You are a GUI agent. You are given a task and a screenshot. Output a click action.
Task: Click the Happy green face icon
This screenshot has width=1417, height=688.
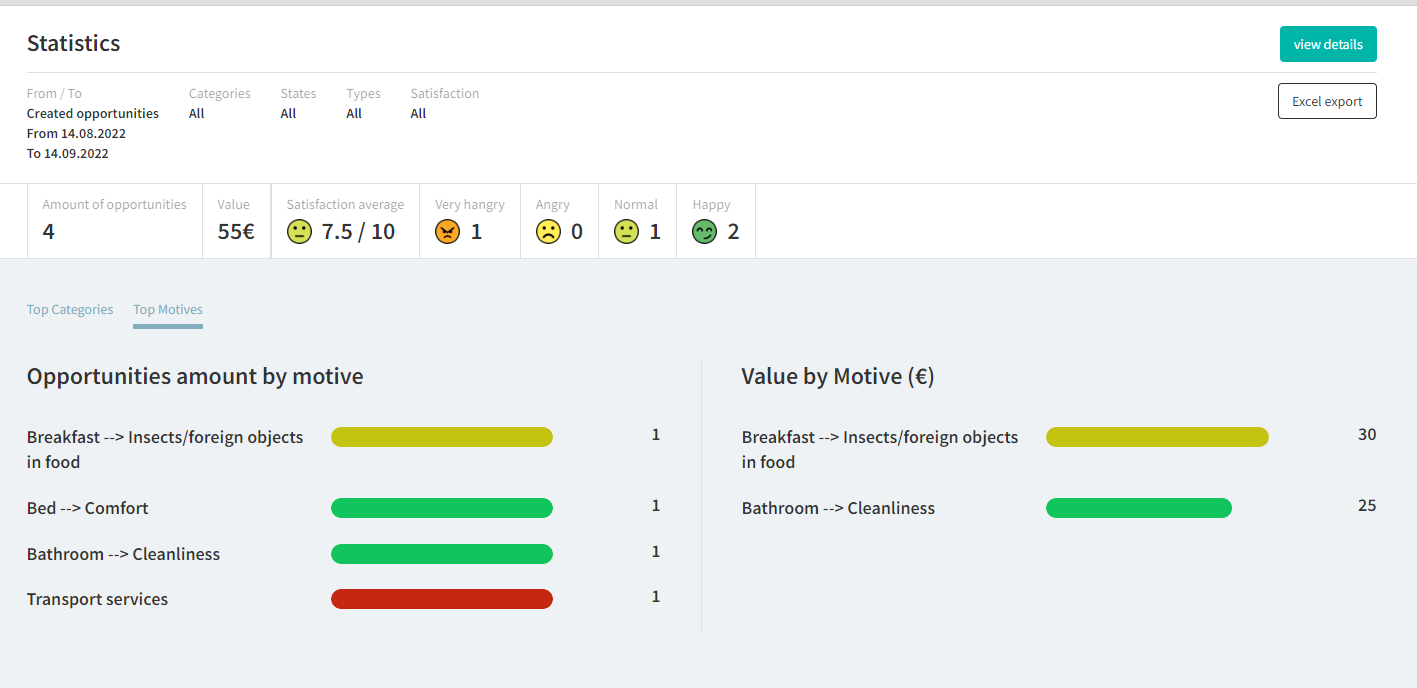tap(704, 232)
